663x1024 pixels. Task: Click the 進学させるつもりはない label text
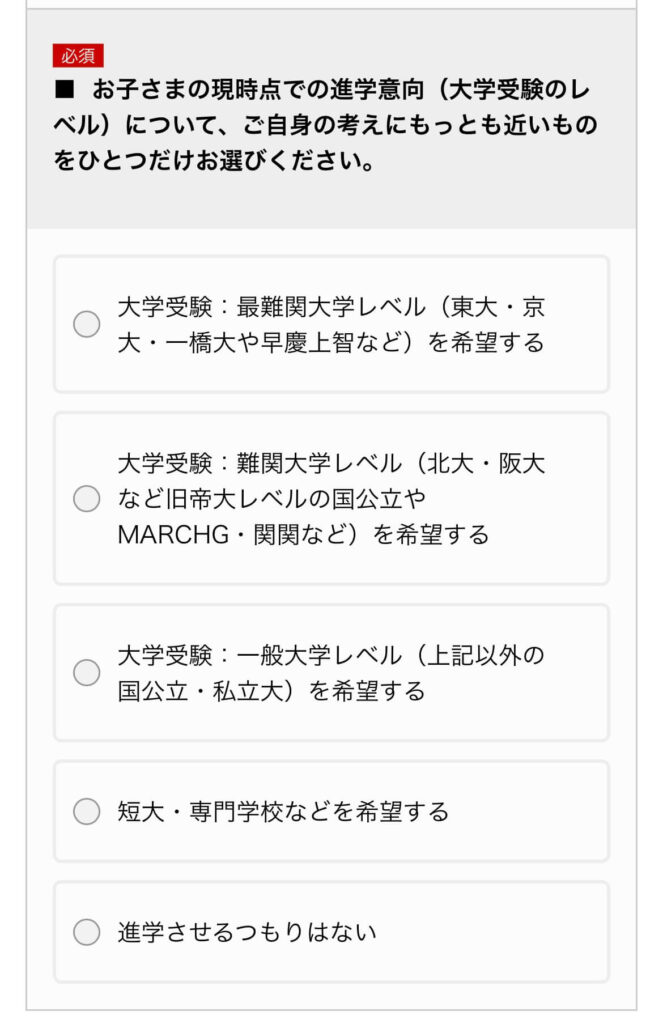247,933
